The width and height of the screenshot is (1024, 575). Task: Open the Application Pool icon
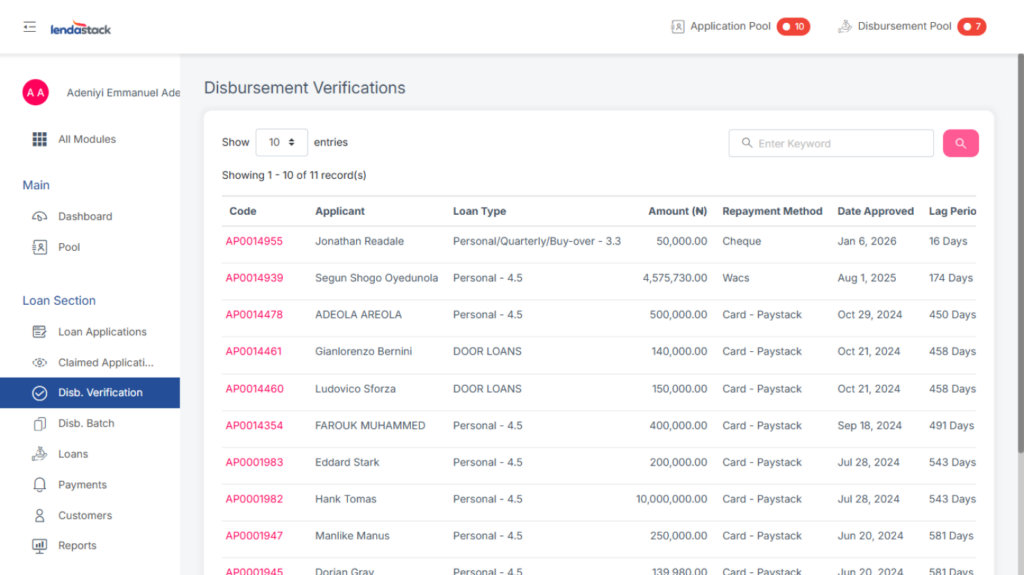point(678,27)
